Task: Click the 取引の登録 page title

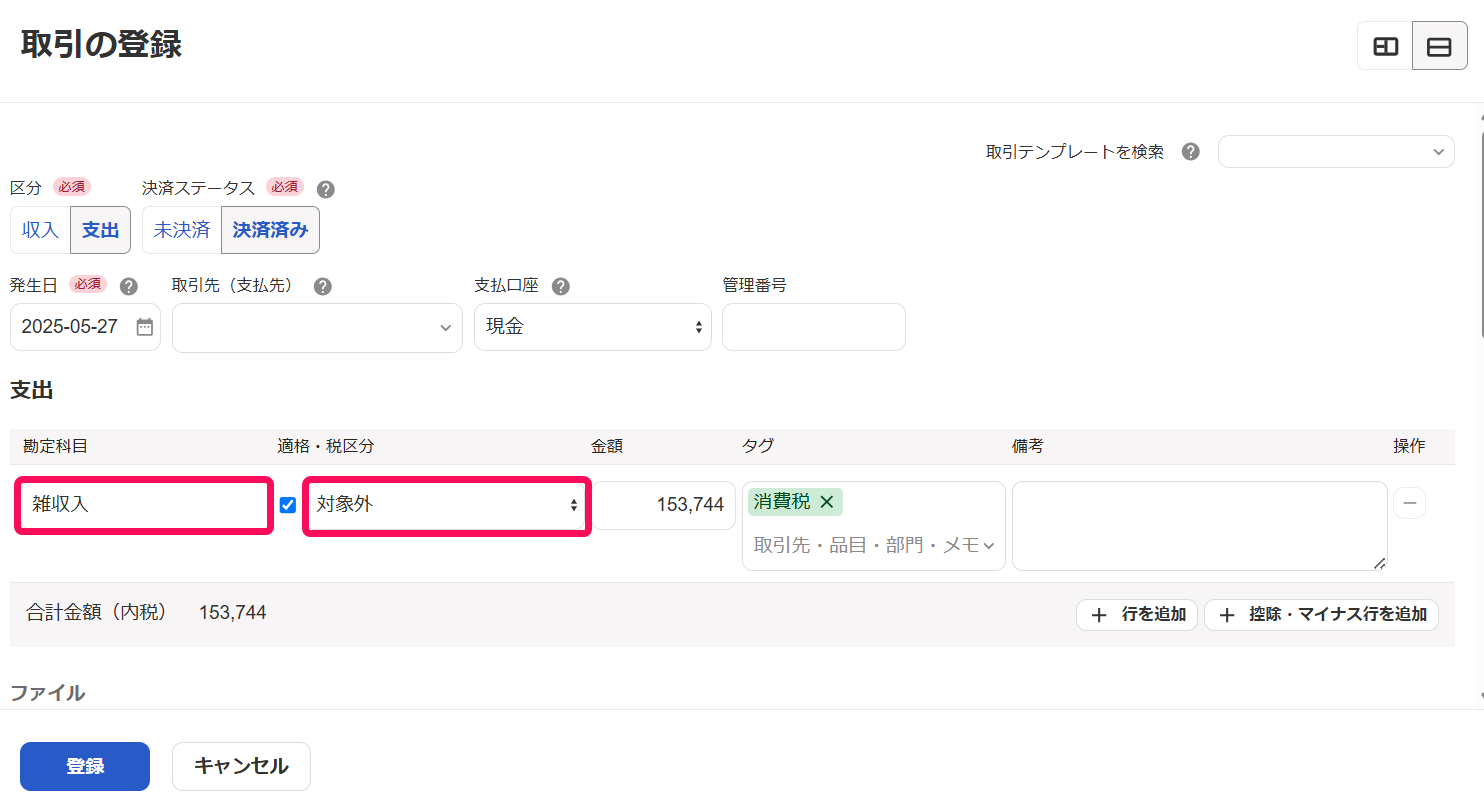Action: click(x=101, y=45)
